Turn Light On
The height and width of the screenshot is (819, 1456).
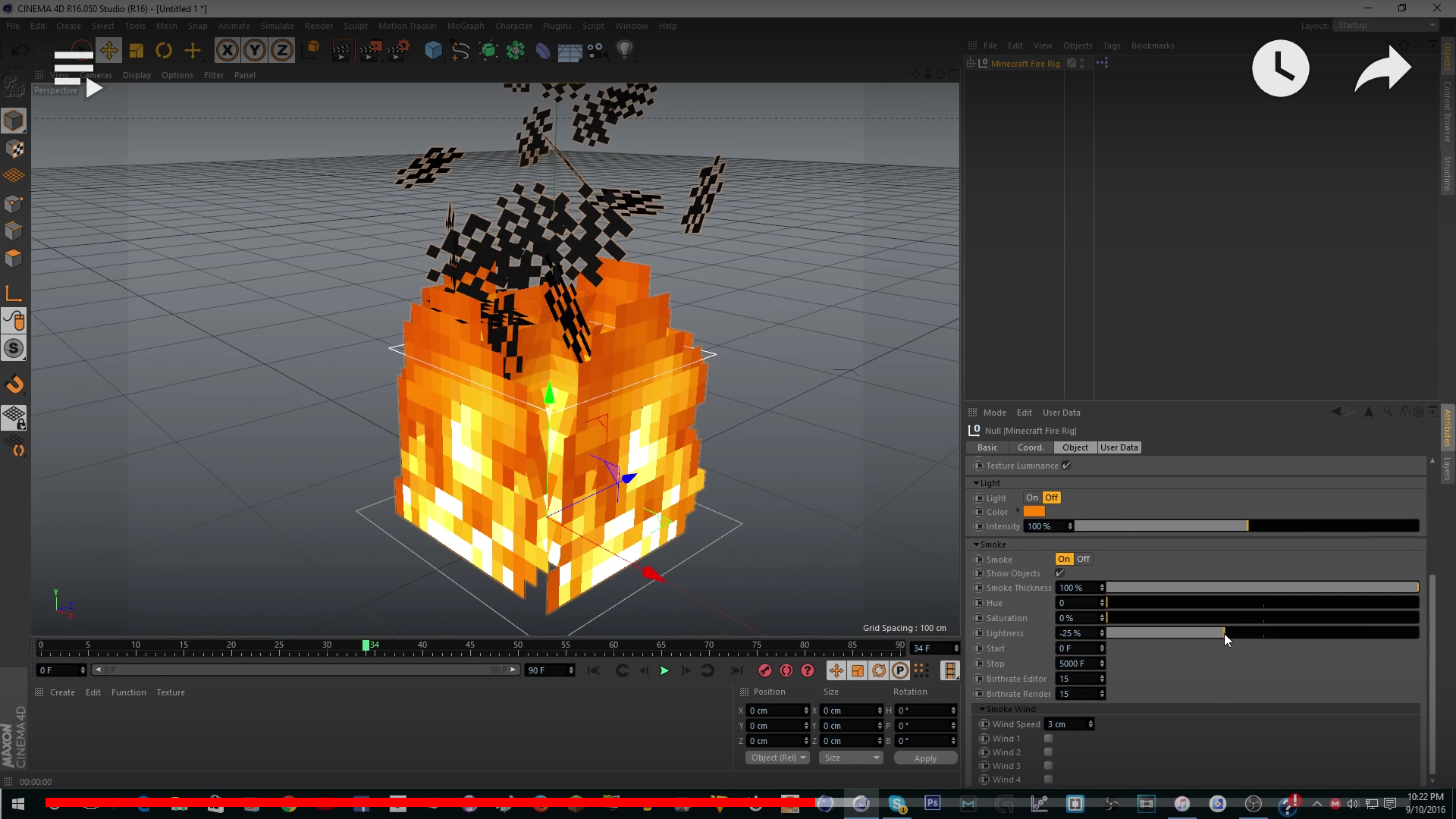[x=1032, y=497]
